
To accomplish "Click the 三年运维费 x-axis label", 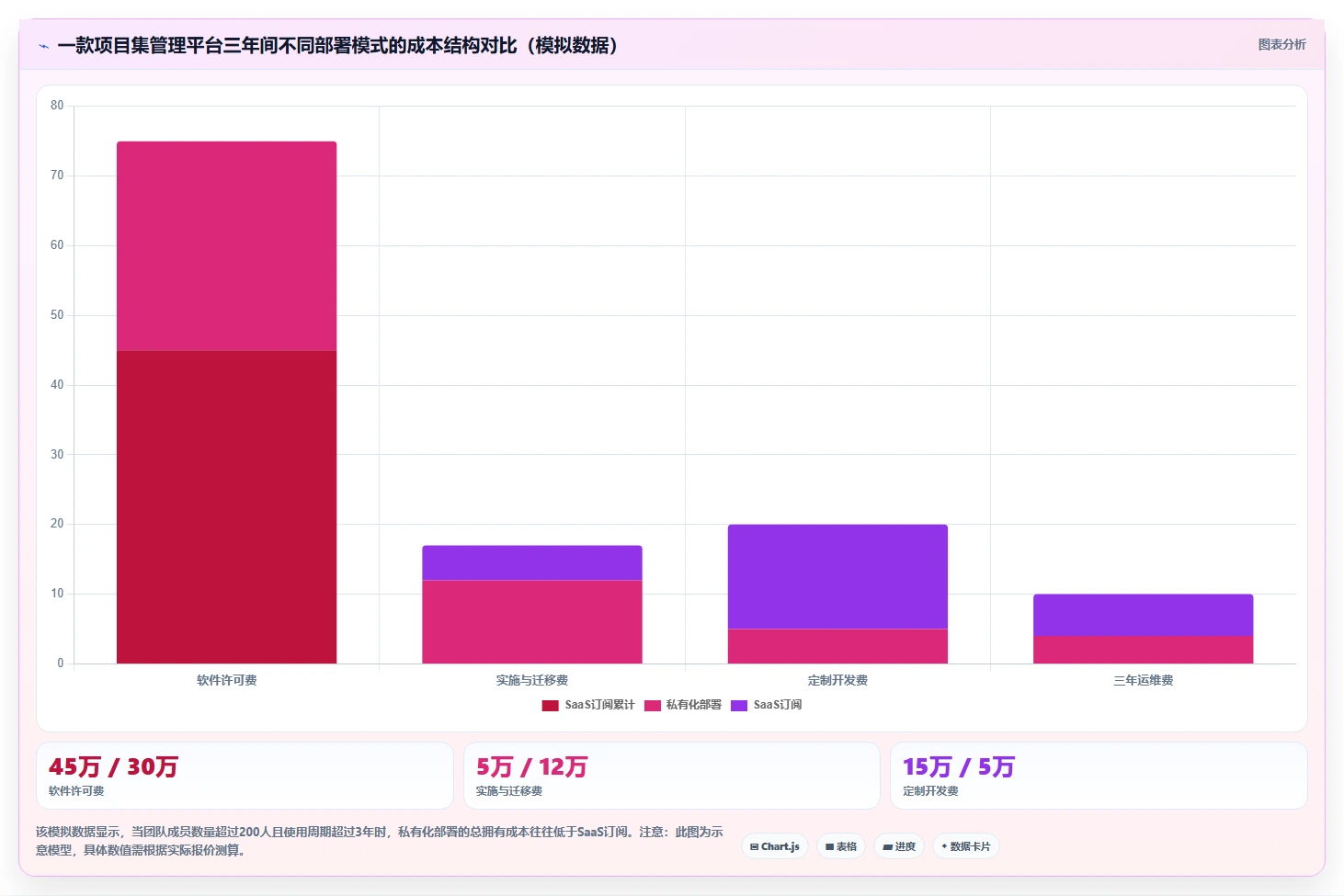I will (1143, 681).
